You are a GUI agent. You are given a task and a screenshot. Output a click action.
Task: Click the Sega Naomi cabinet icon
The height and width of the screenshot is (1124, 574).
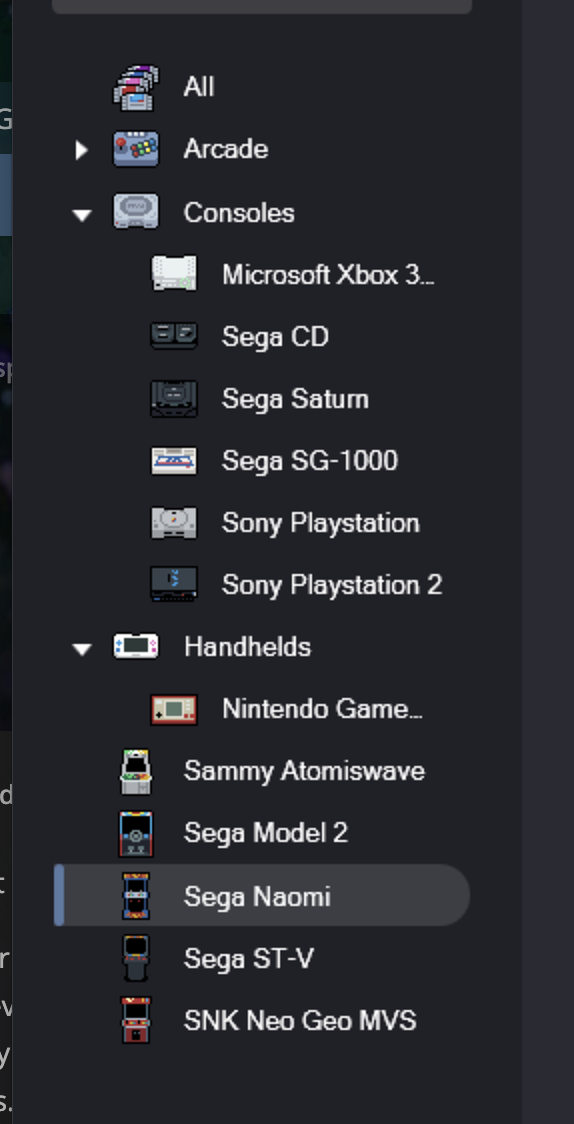pyautogui.click(x=136, y=895)
